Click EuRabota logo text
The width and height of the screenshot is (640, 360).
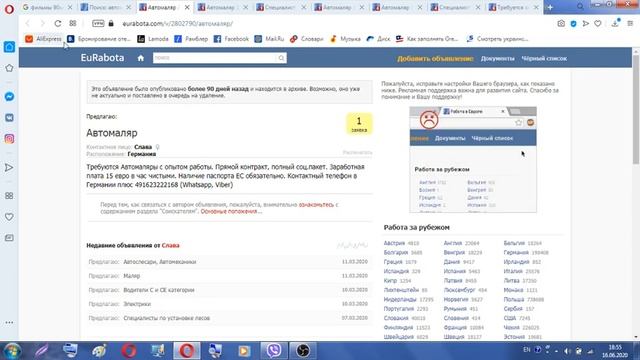tap(102, 58)
